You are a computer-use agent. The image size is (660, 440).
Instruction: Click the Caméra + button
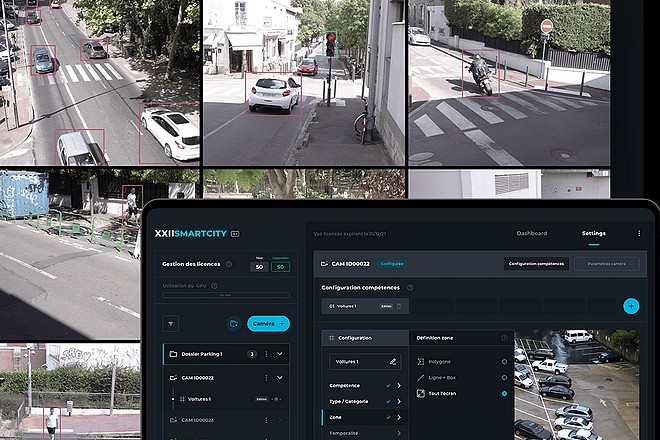[x=268, y=323]
